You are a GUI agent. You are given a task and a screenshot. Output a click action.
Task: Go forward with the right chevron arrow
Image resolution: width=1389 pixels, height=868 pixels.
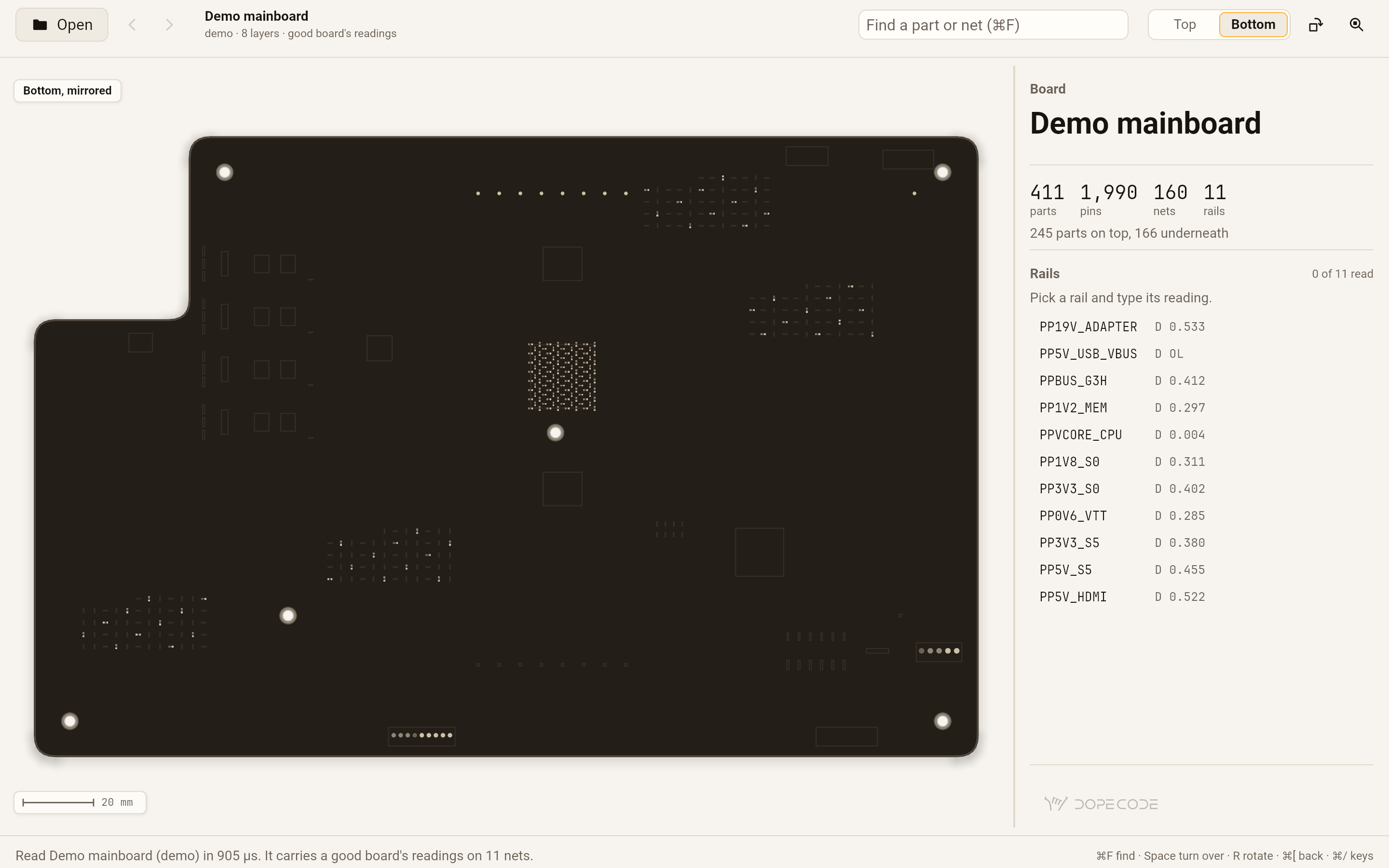pos(169,25)
